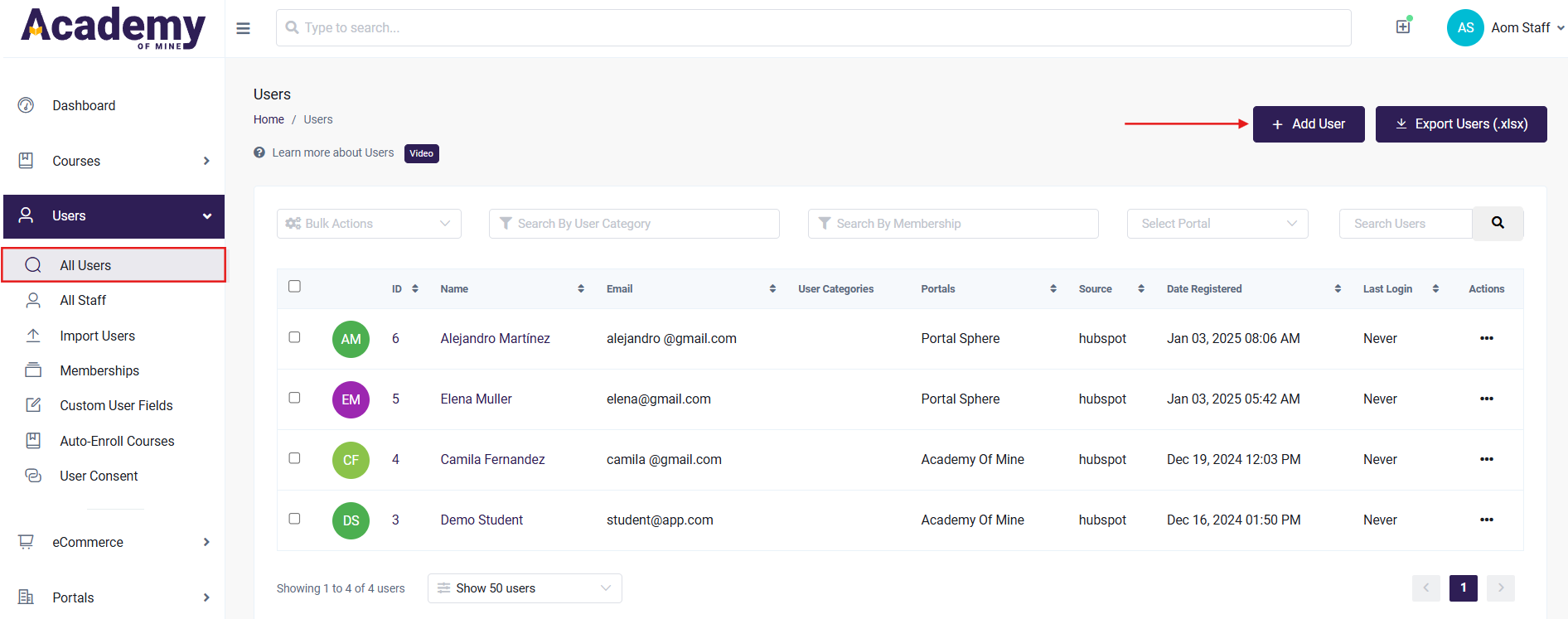Click the Dashboard icon in sidebar

27,105
